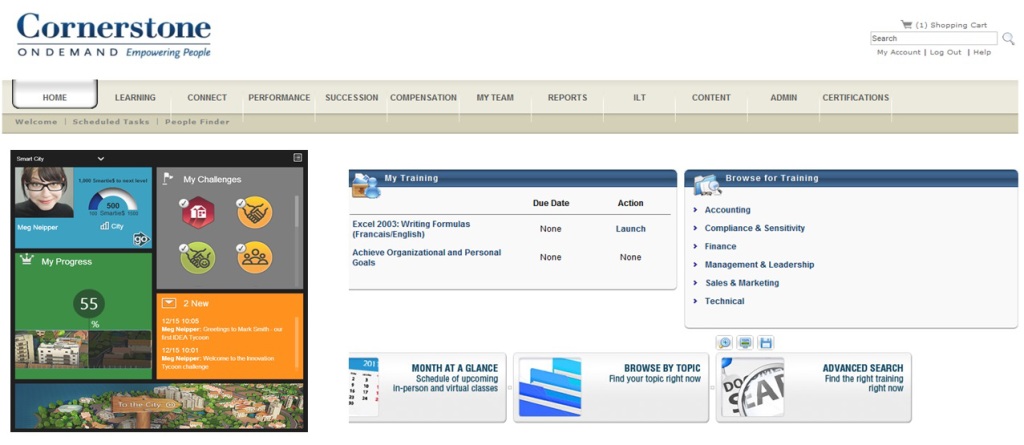Open the shopping cart icon
This screenshot has height=445, width=1024.
point(906,24)
